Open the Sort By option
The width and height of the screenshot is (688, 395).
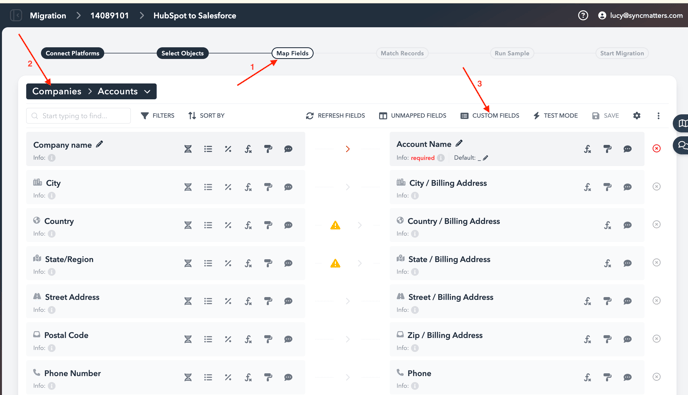206,115
